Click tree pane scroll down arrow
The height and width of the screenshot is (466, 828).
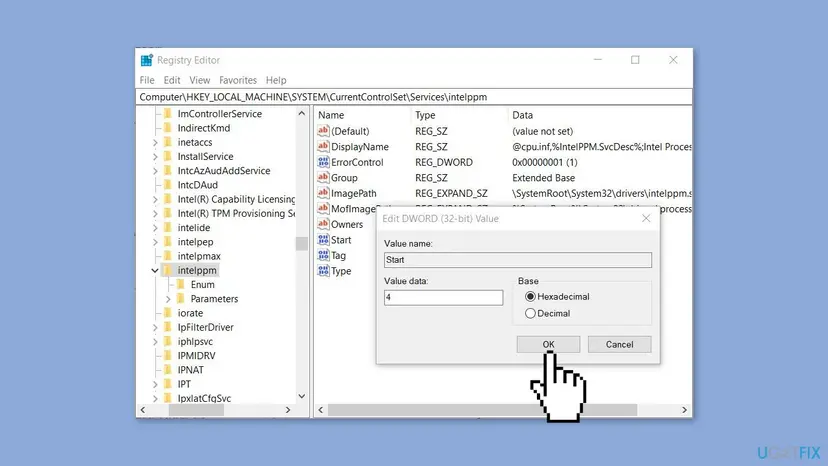click(302, 396)
